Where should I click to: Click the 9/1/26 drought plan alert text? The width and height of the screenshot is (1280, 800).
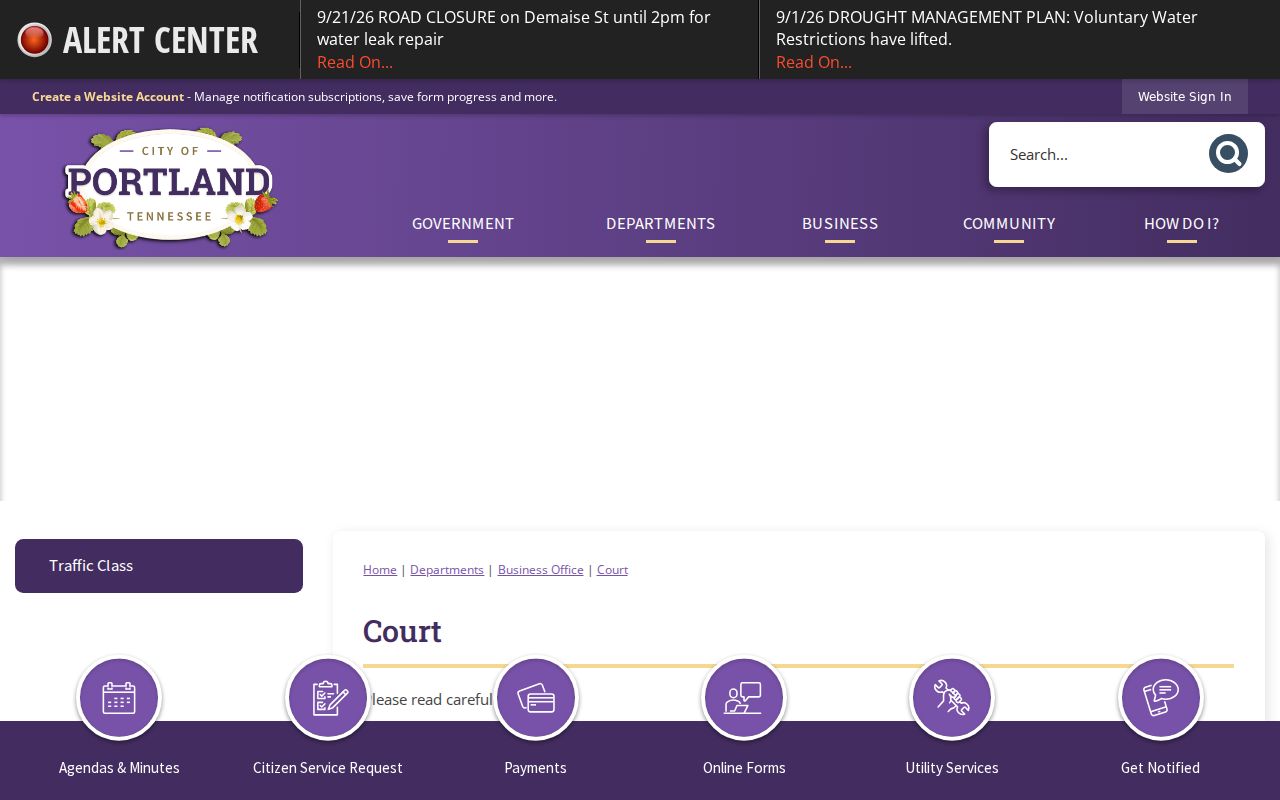(987, 28)
